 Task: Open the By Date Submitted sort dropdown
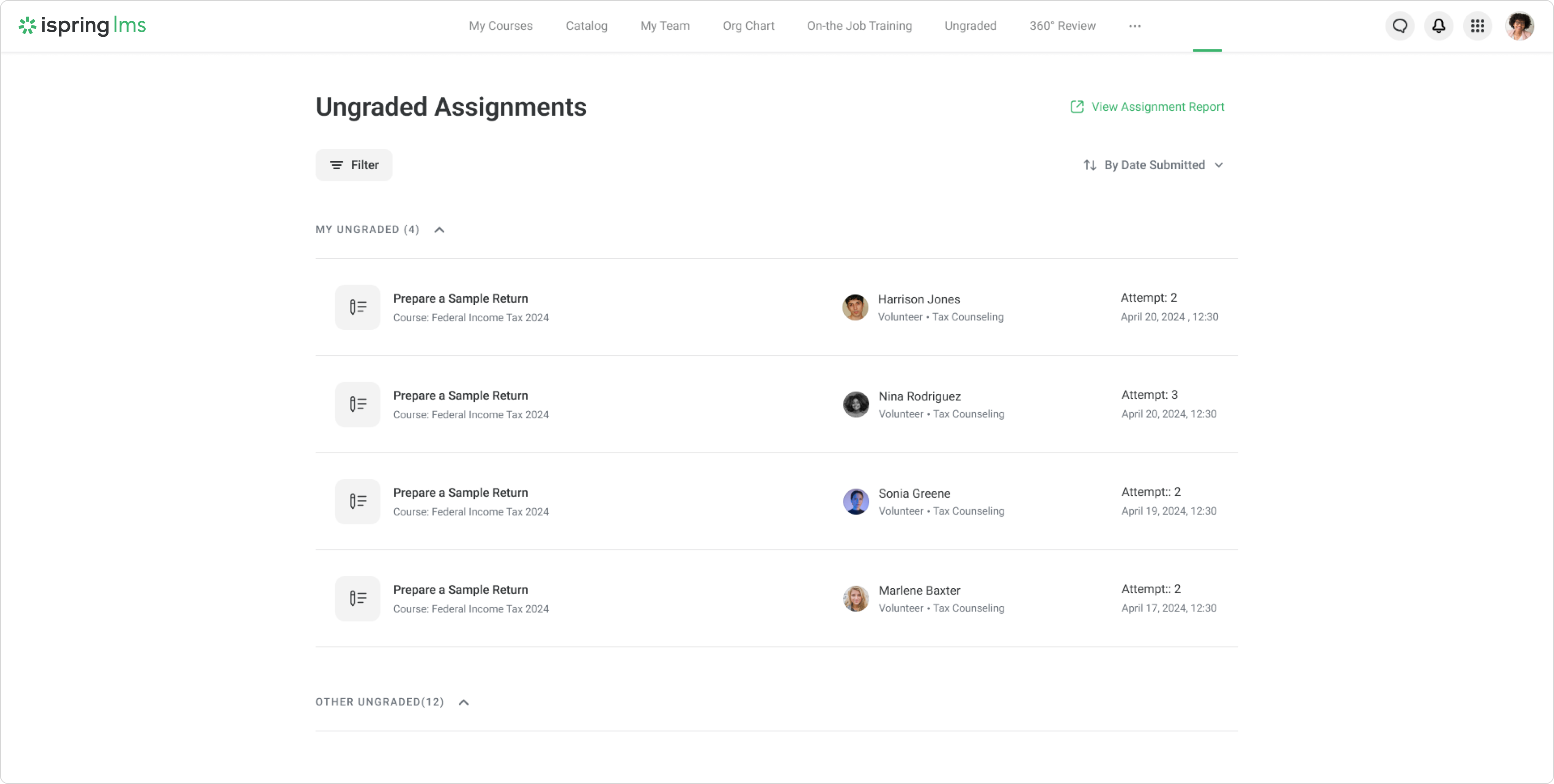(x=1153, y=165)
